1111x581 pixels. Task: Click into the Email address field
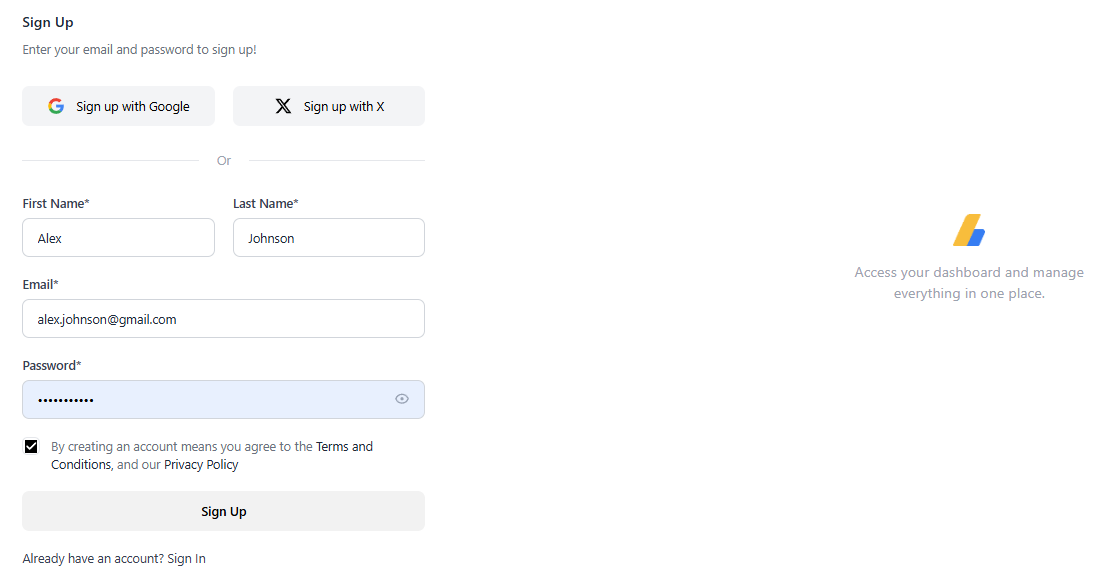coord(223,319)
